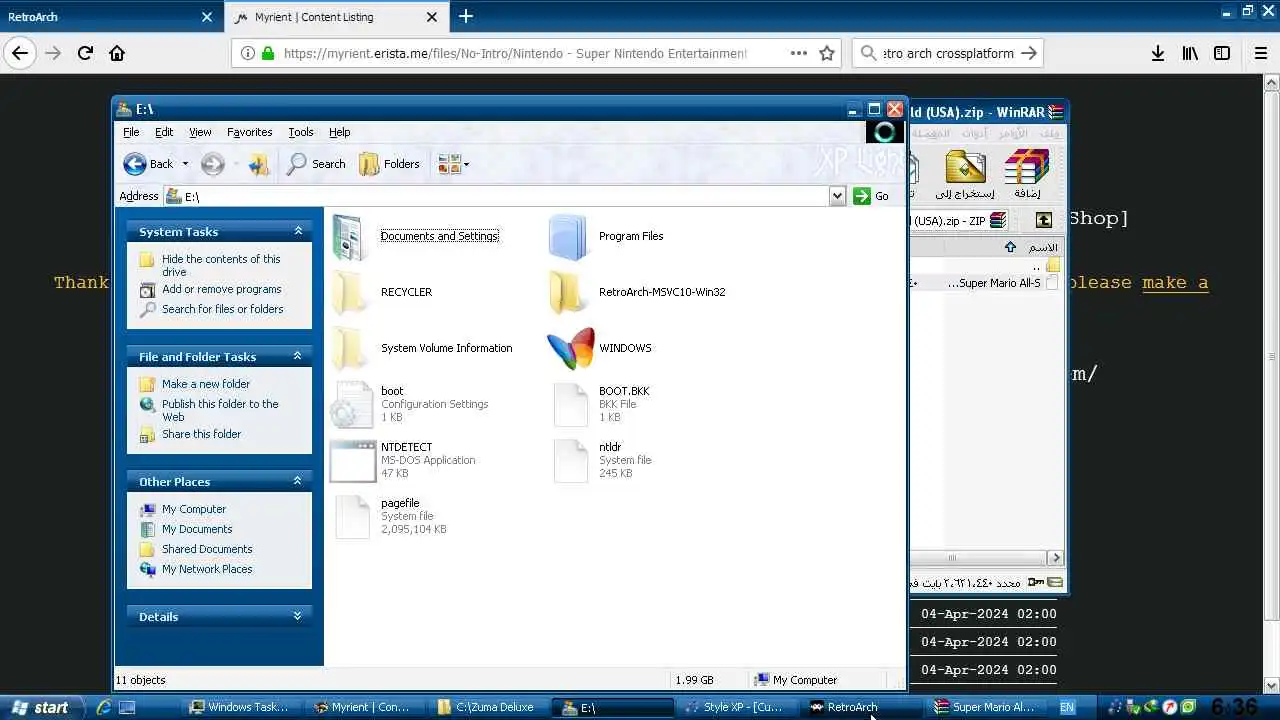Click the Firefox search box
1280x720 pixels.
pyautogui.click(x=948, y=53)
